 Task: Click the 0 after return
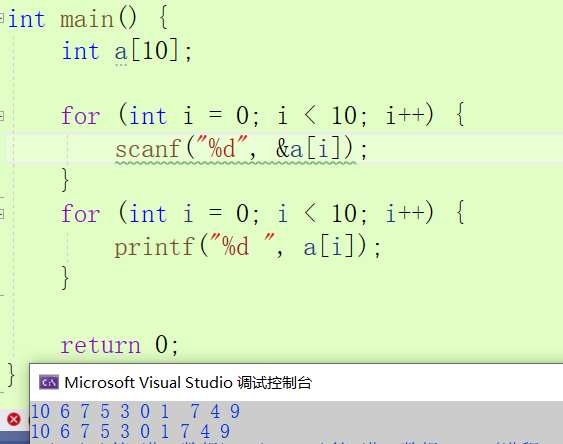pyautogui.click(x=162, y=345)
